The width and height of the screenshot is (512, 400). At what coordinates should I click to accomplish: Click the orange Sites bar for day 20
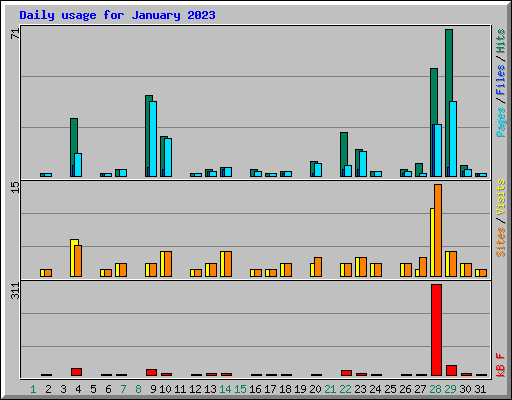[318, 267]
